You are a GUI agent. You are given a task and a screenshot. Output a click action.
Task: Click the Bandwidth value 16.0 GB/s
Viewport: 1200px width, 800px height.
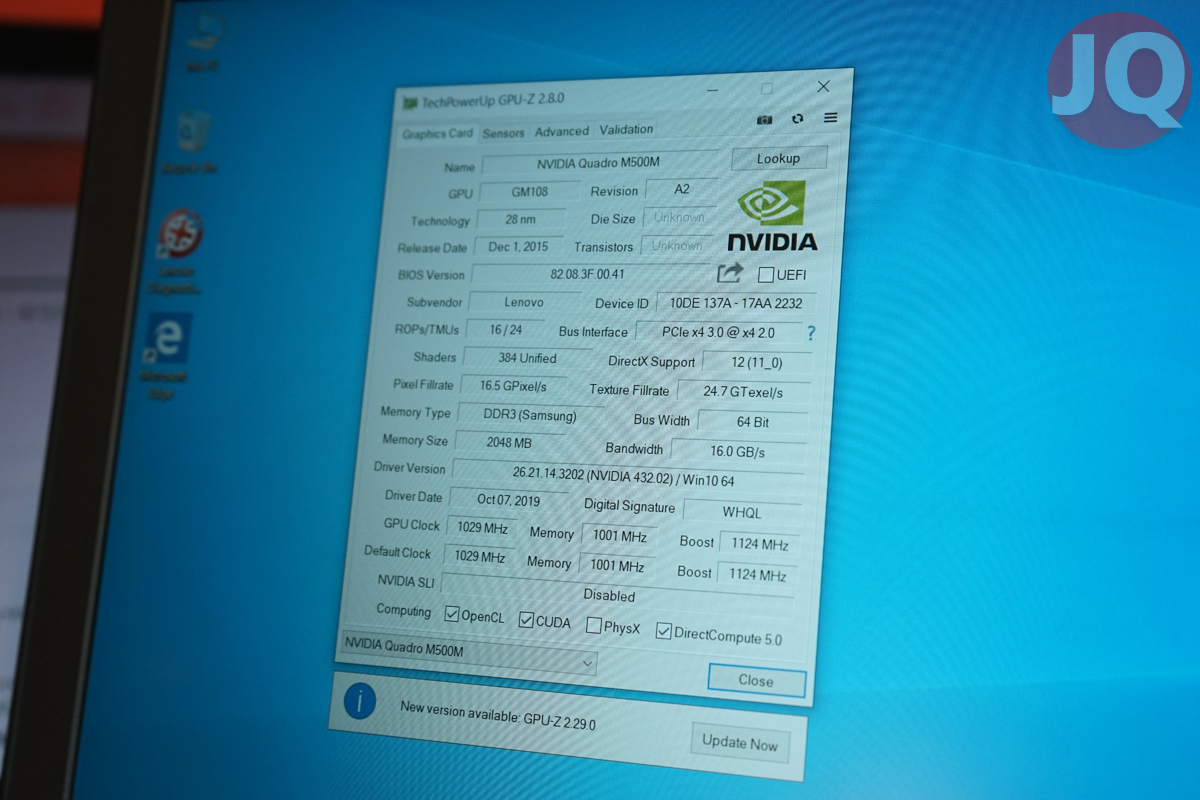click(737, 452)
